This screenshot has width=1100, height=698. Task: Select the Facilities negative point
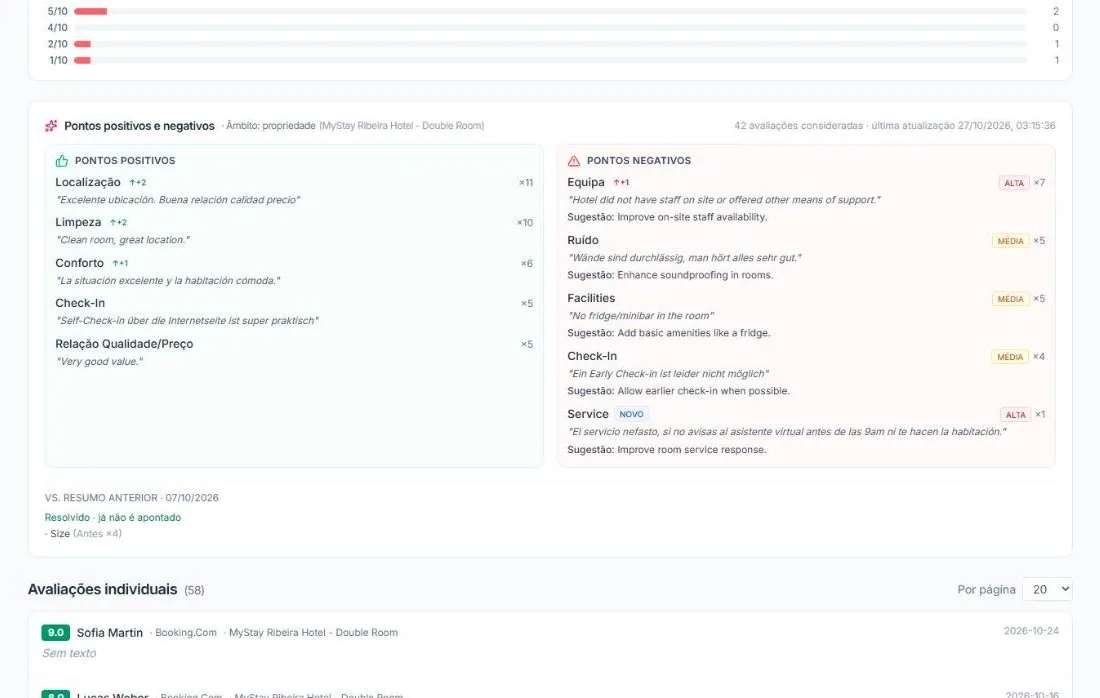click(591, 298)
